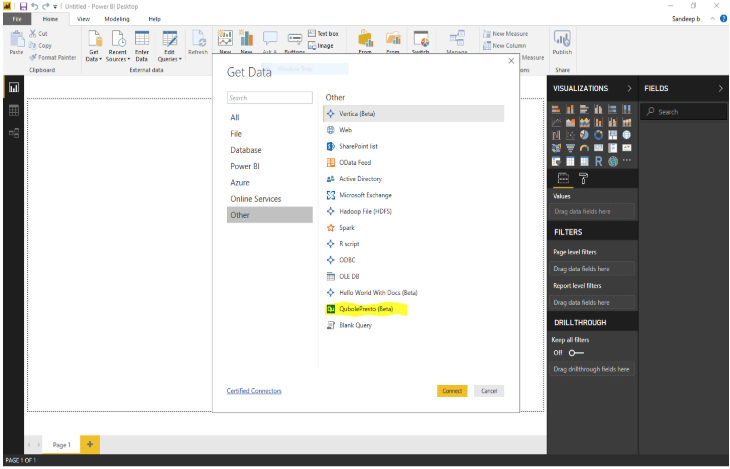Choose the donut chart visualization
Screen dimensions: 730x469
598,135
